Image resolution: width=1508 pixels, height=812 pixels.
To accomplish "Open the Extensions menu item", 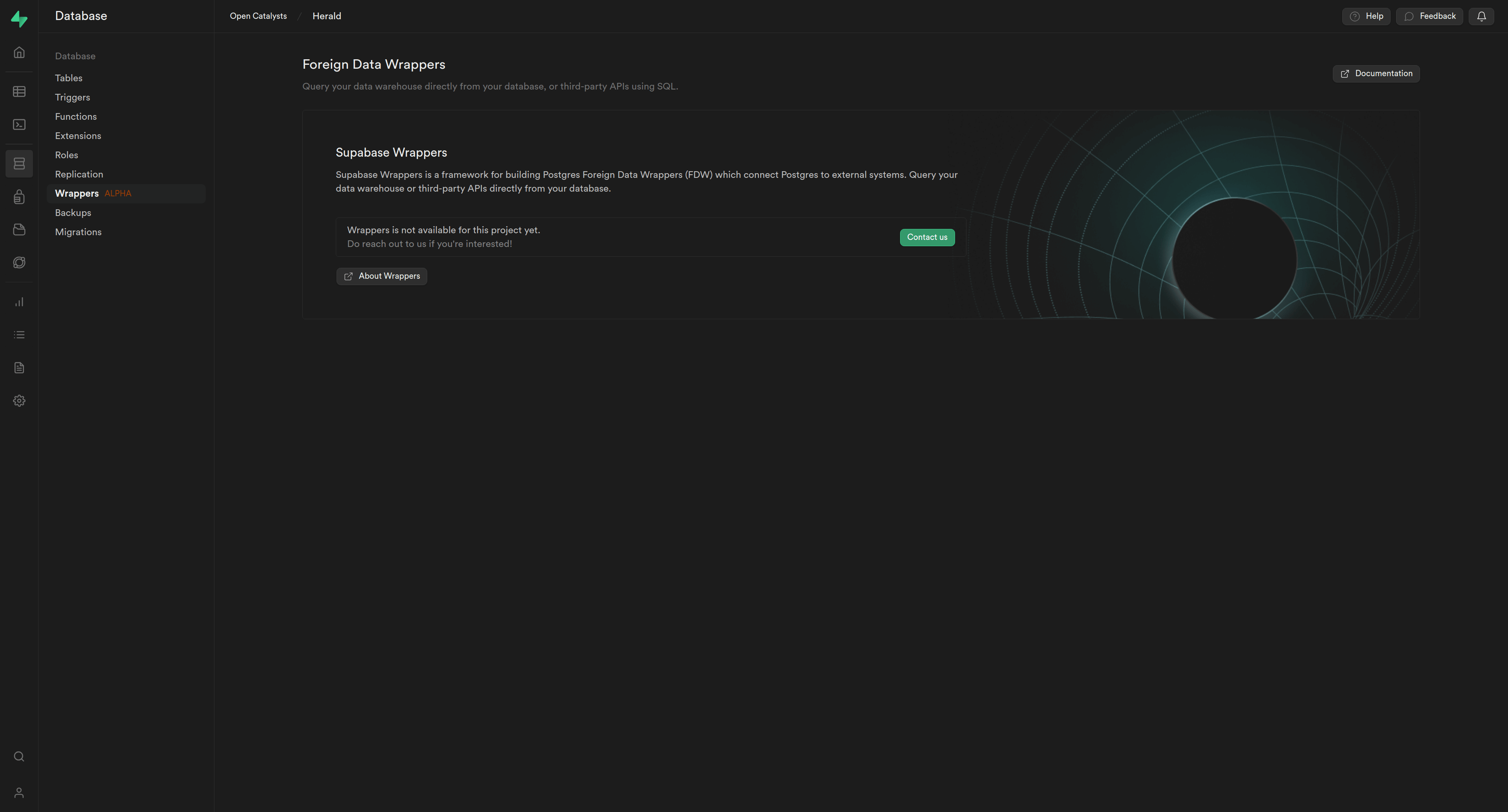I will click(126, 136).
